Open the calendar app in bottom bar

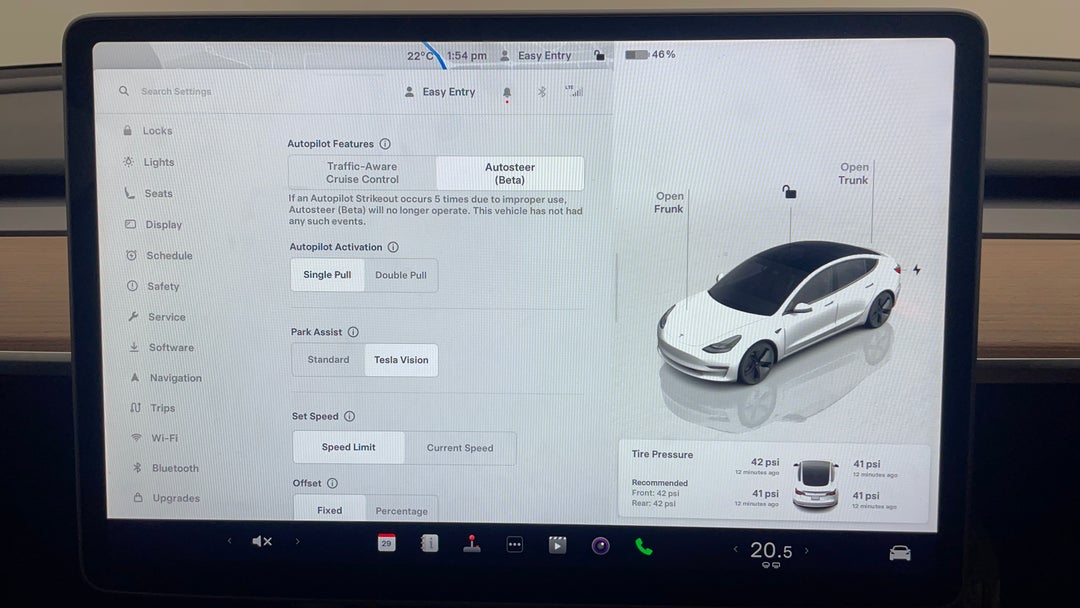(x=386, y=544)
